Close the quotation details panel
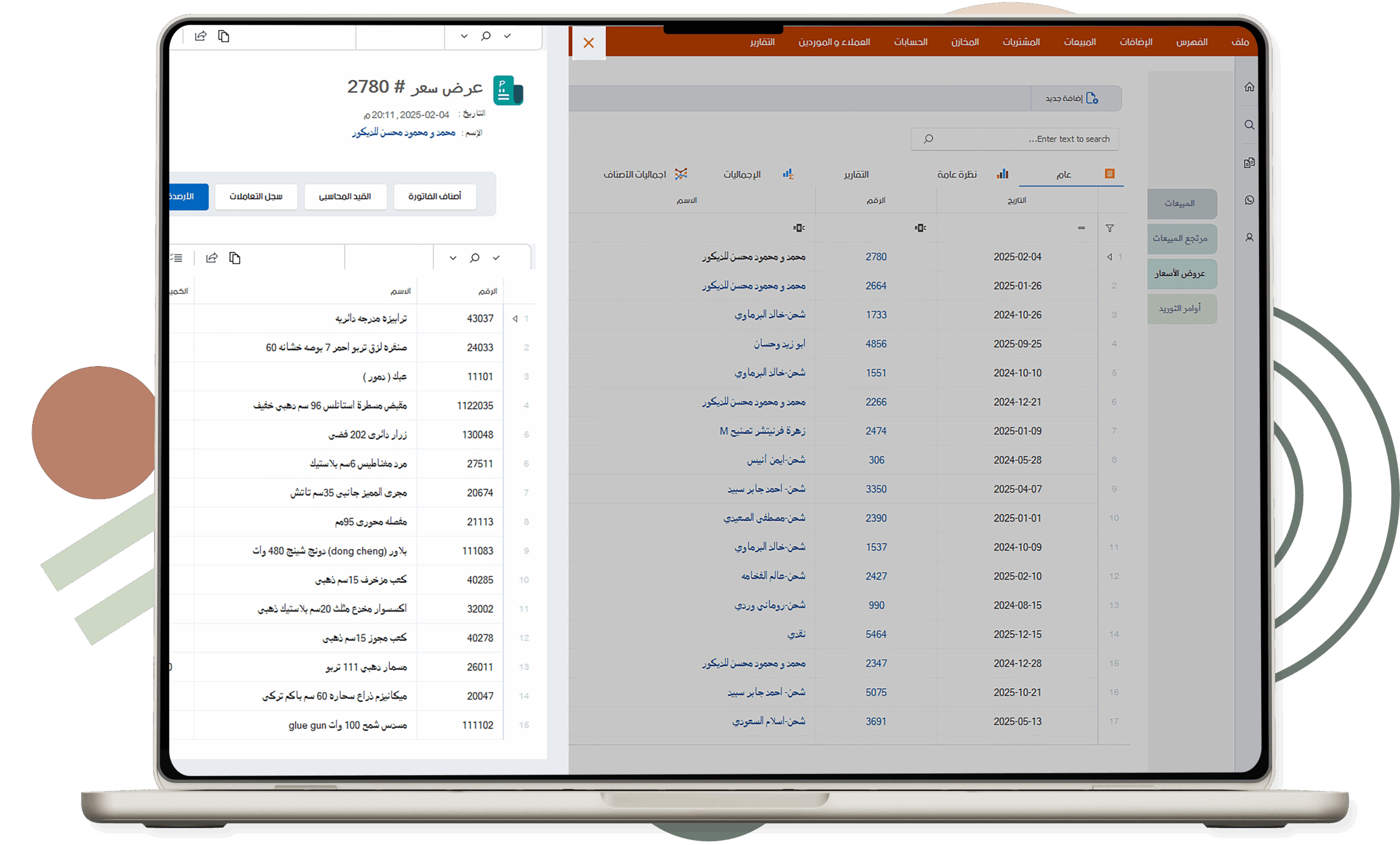1400x845 pixels. tap(588, 43)
